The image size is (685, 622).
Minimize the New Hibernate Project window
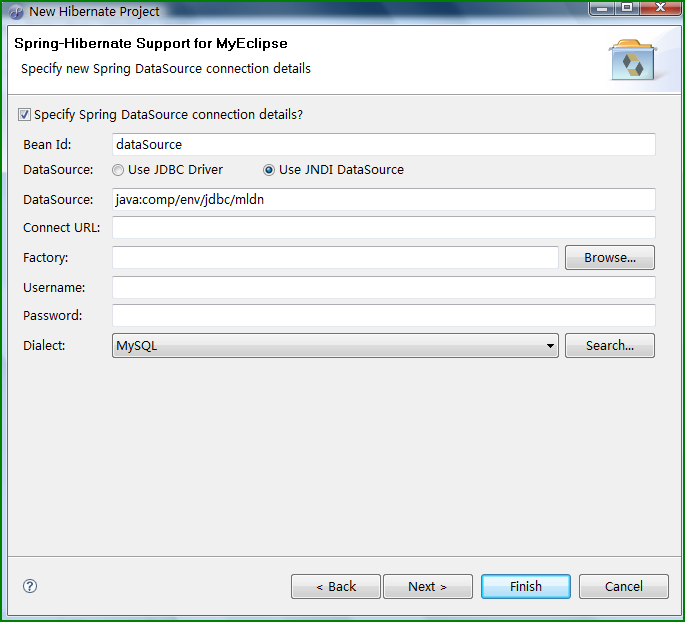[x=602, y=8]
